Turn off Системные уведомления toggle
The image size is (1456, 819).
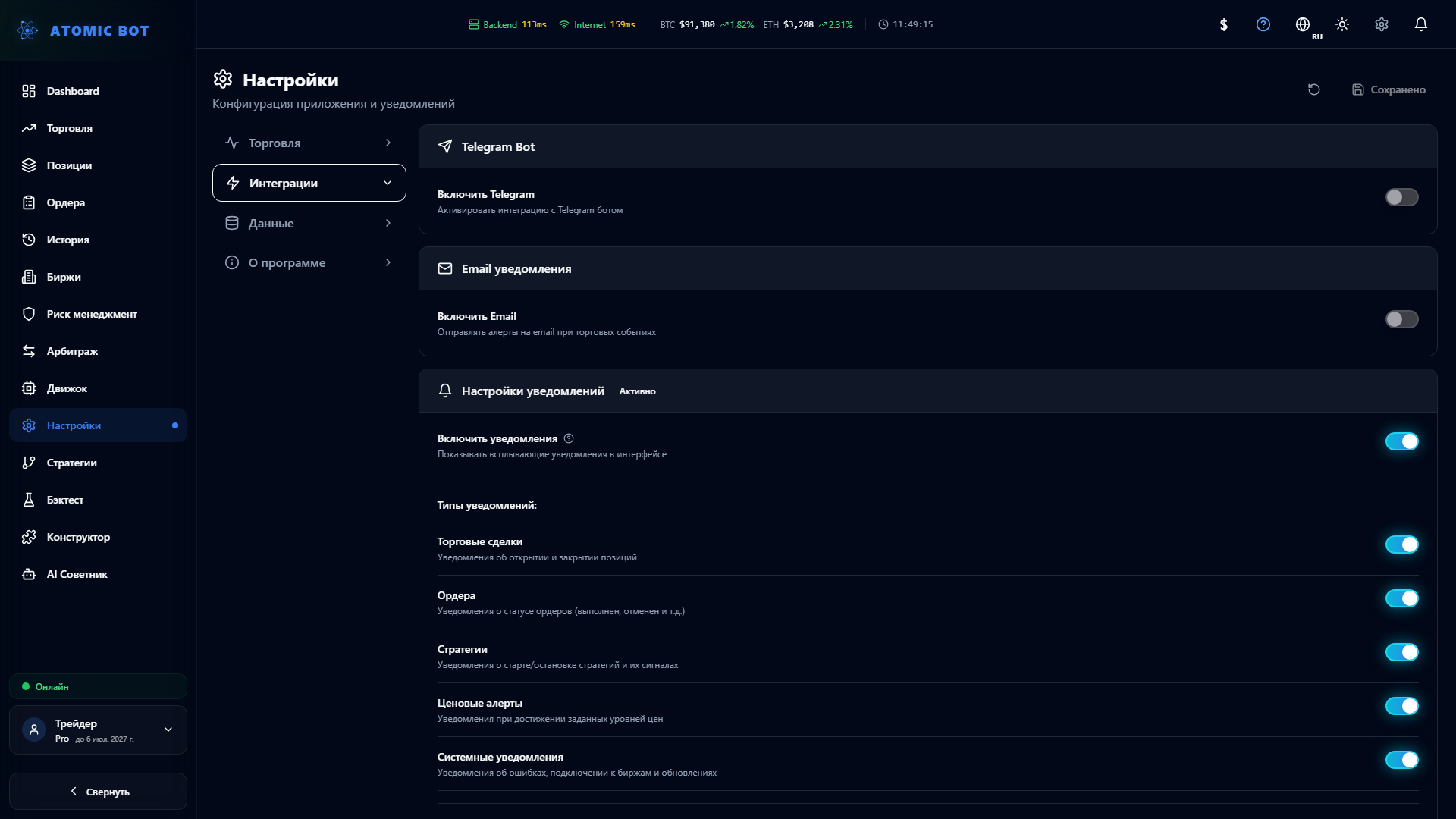click(1401, 760)
